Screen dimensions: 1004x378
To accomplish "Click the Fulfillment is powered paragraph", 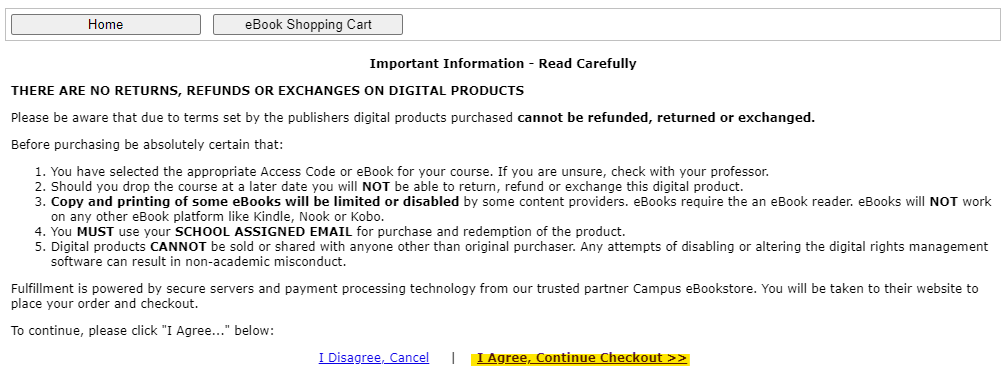I will [494, 296].
